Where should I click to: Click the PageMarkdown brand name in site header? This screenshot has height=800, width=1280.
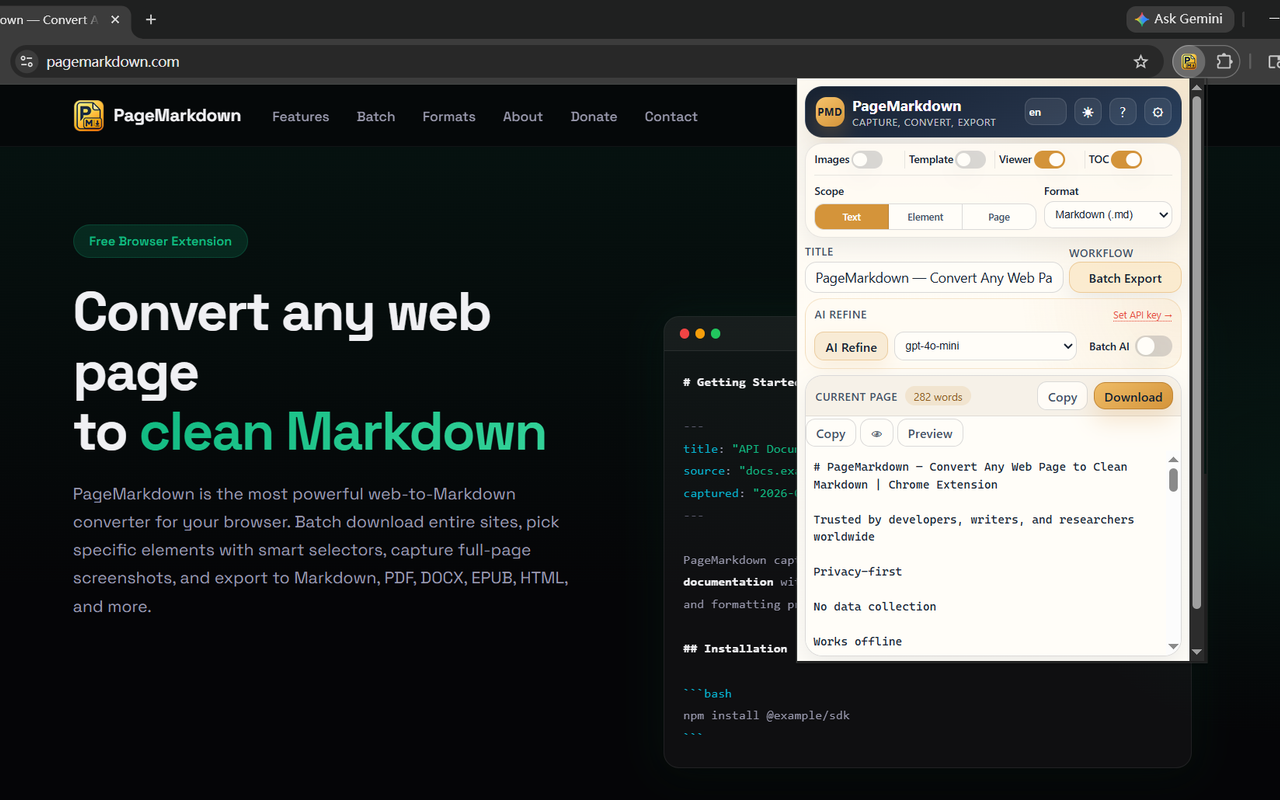coord(177,116)
